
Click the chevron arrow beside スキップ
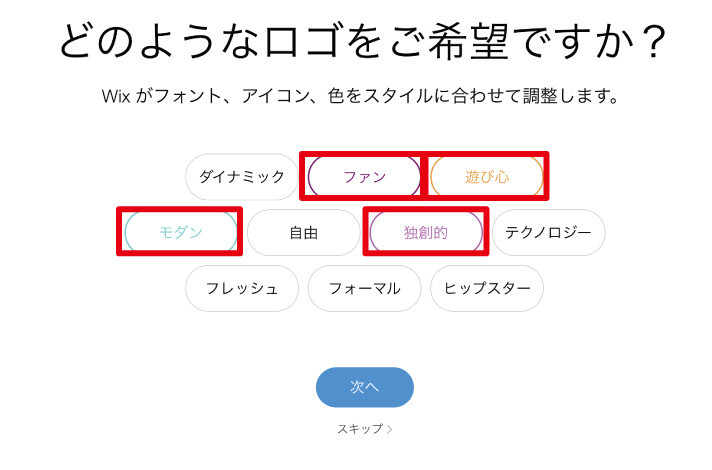tap(390, 429)
